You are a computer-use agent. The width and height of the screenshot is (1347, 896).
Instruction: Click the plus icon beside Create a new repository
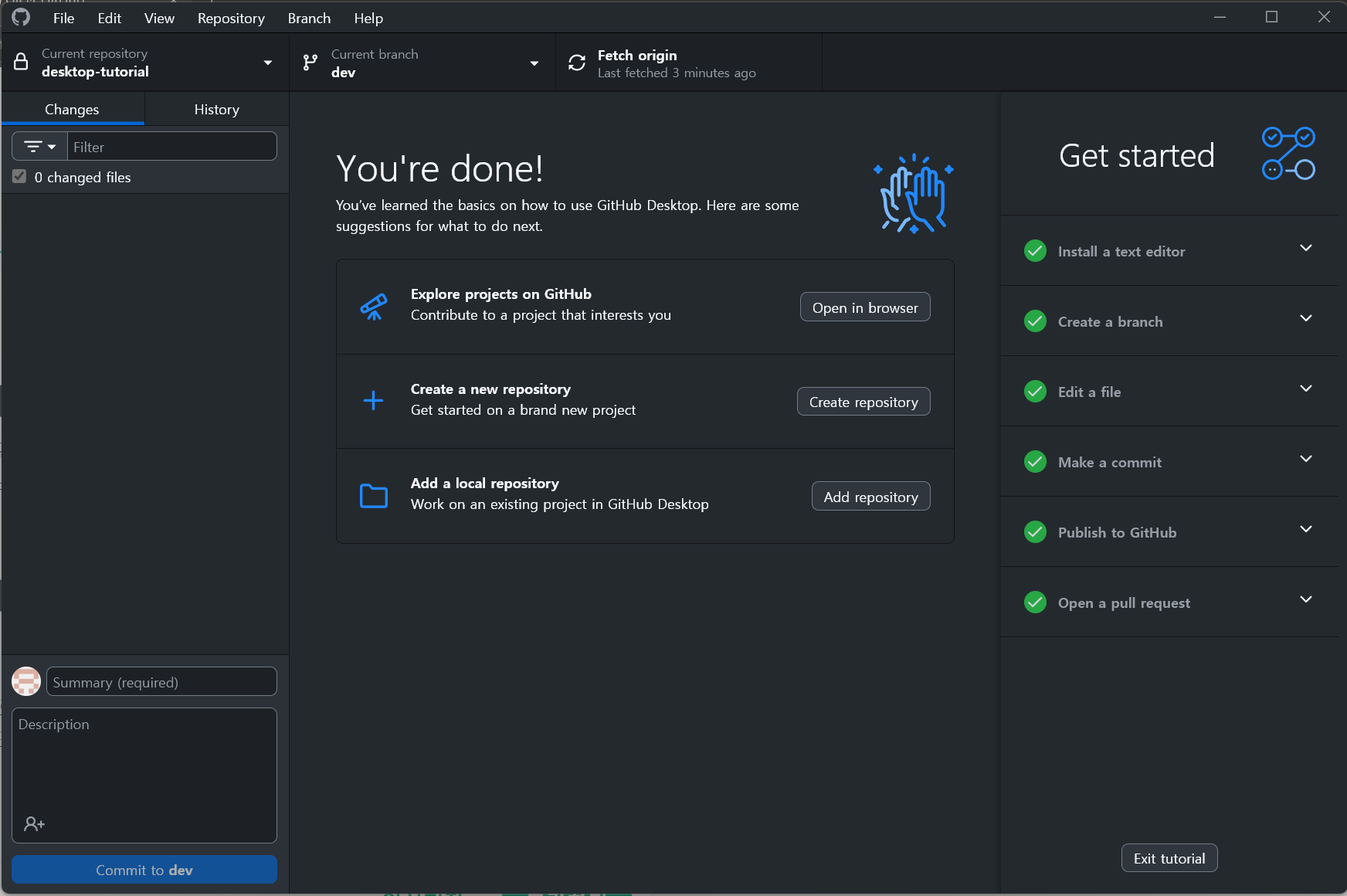pos(373,400)
